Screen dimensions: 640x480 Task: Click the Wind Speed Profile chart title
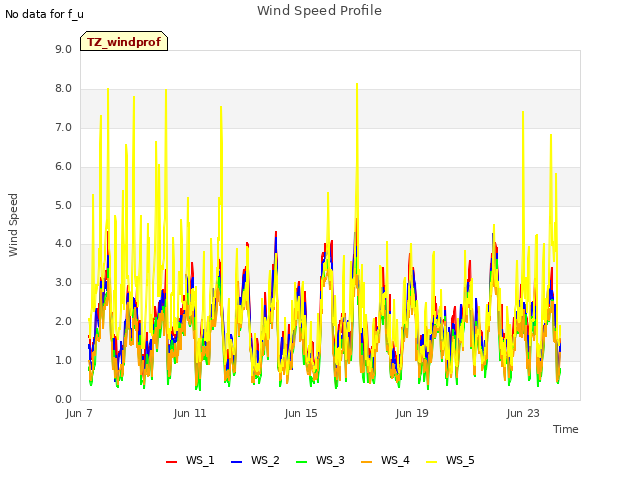tap(319, 11)
